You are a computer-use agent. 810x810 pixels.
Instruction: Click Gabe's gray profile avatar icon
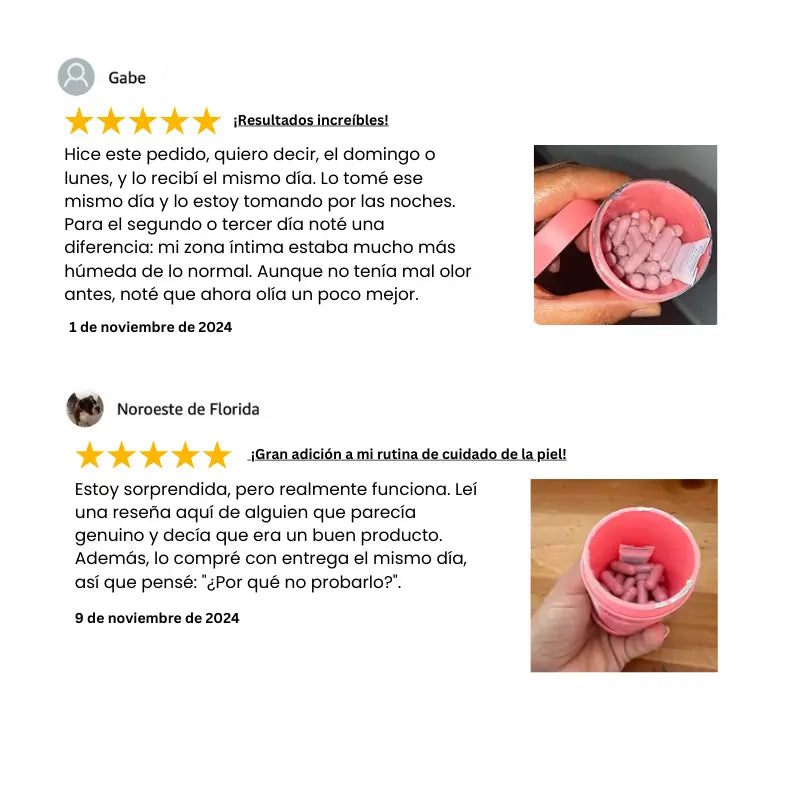[76, 76]
